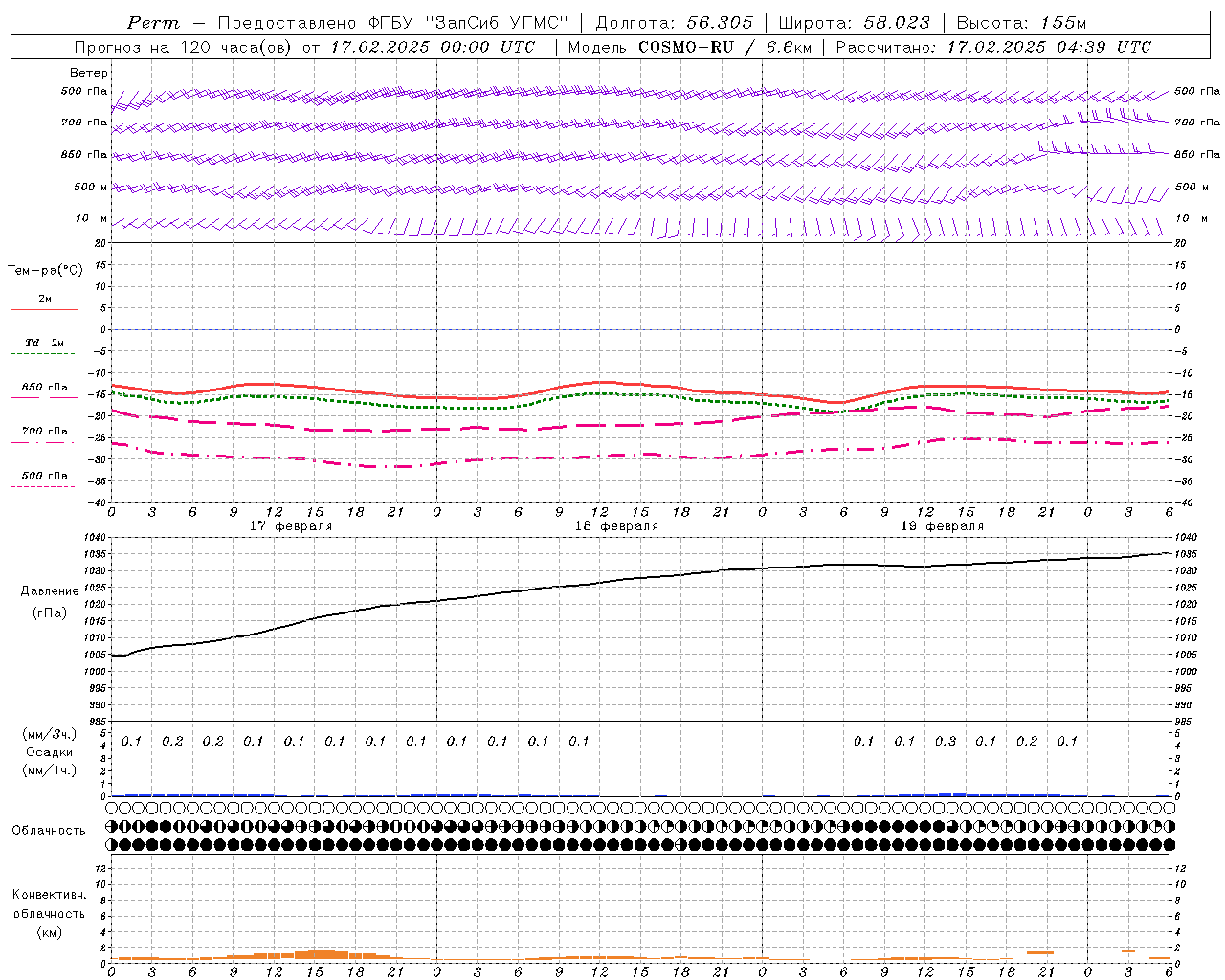Click the "Облачность" cloud cover row label
1225x980 pixels.
coord(49,831)
